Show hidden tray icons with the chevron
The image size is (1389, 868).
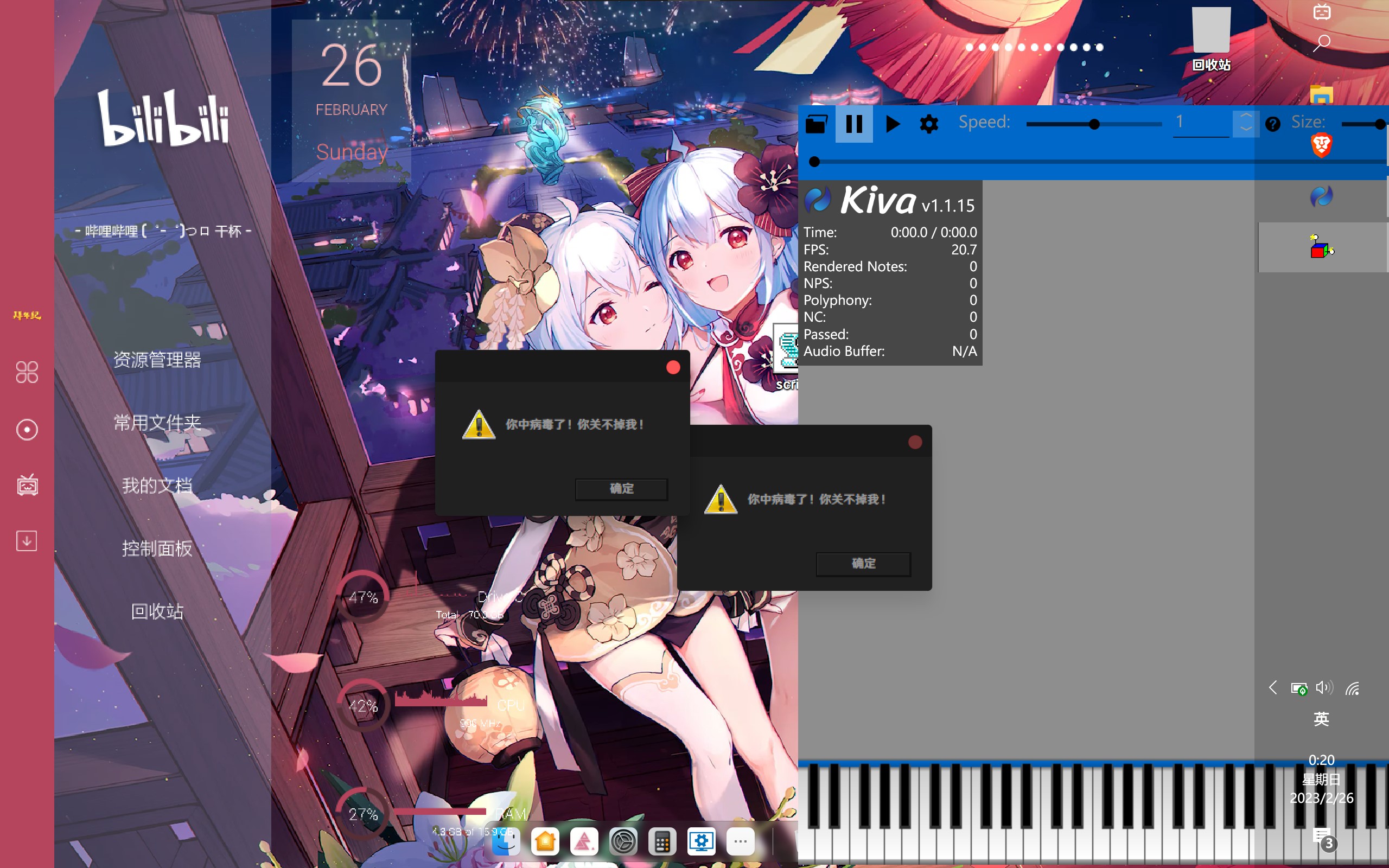pos(1272,688)
